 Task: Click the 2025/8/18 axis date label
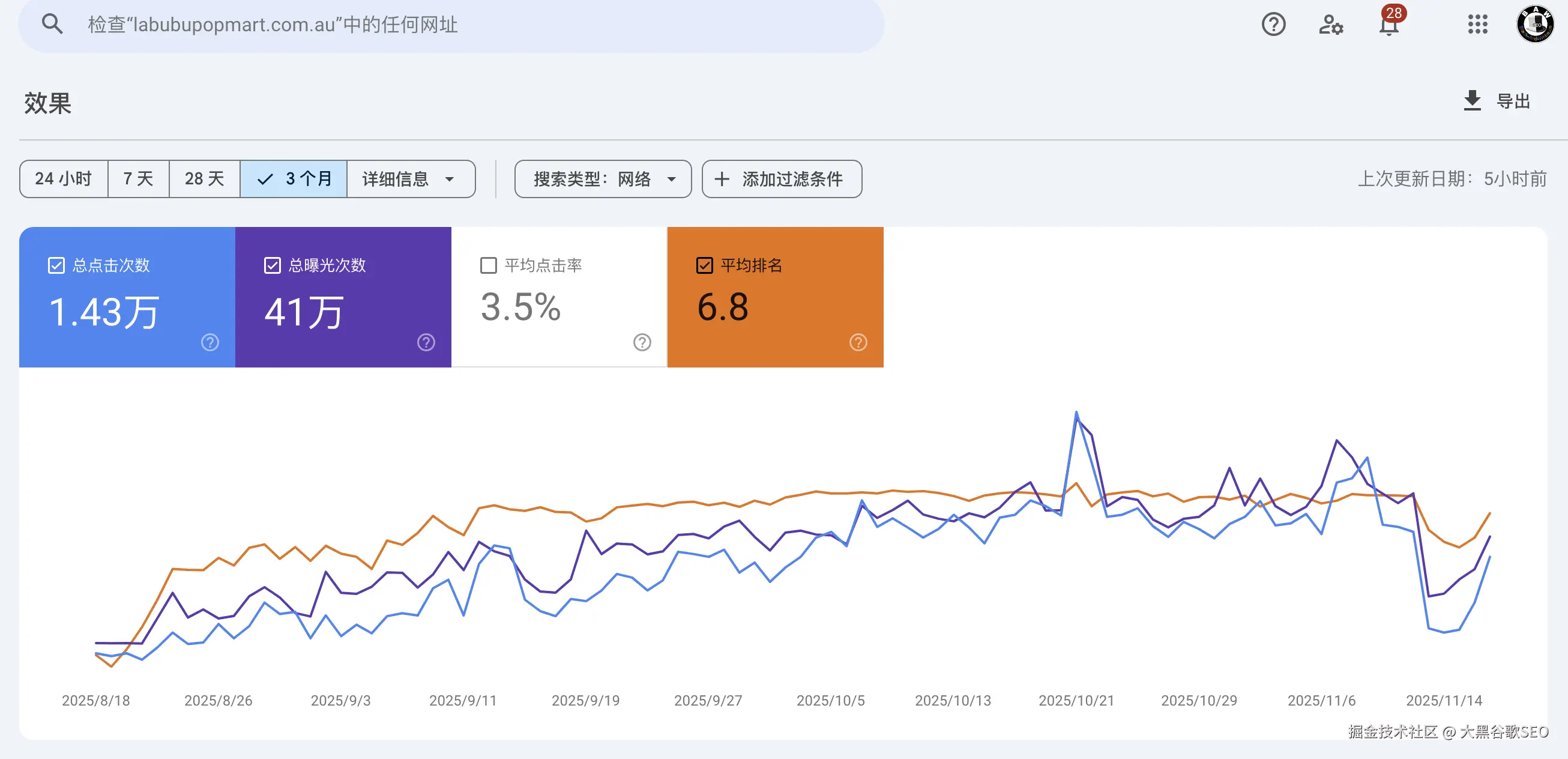(95, 701)
